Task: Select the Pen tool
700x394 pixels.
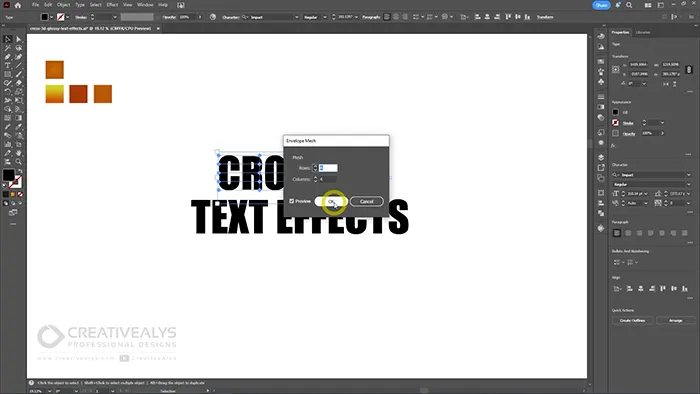Action: coord(8,57)
